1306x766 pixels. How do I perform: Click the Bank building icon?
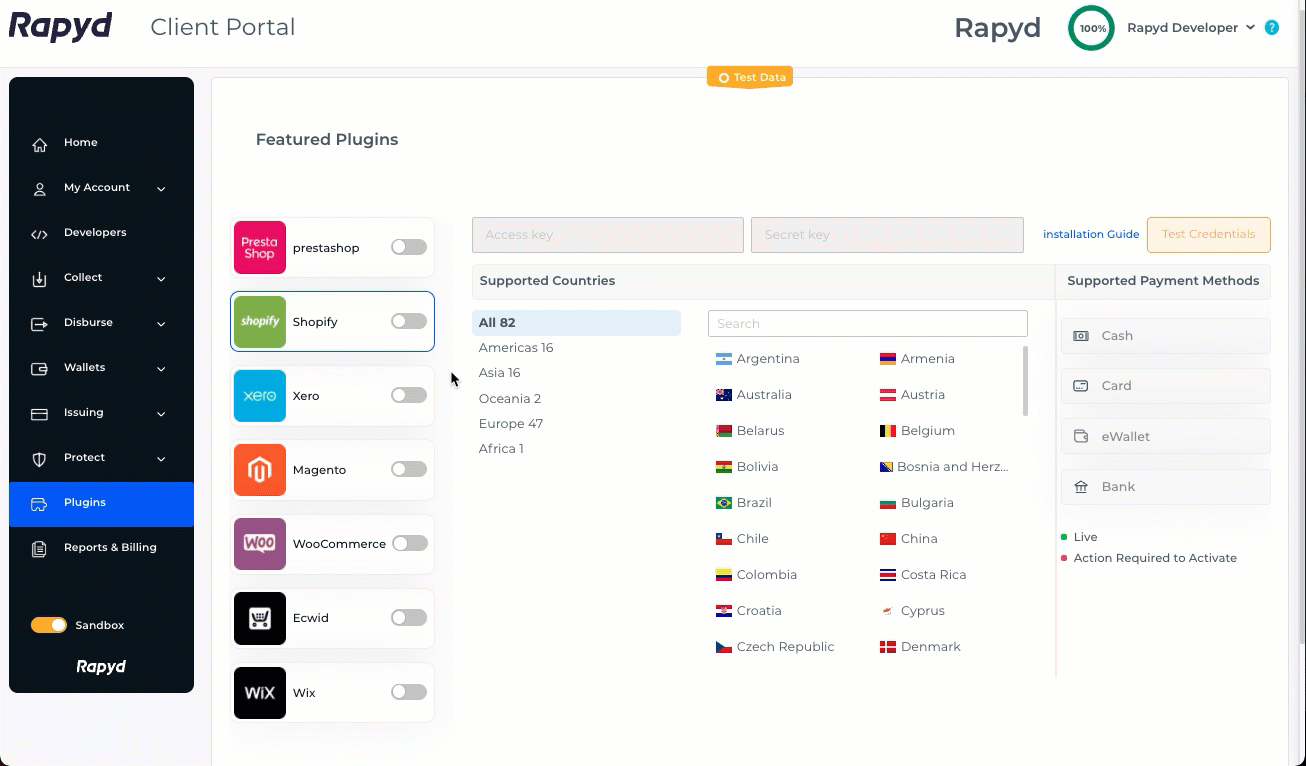point(1081,487)
